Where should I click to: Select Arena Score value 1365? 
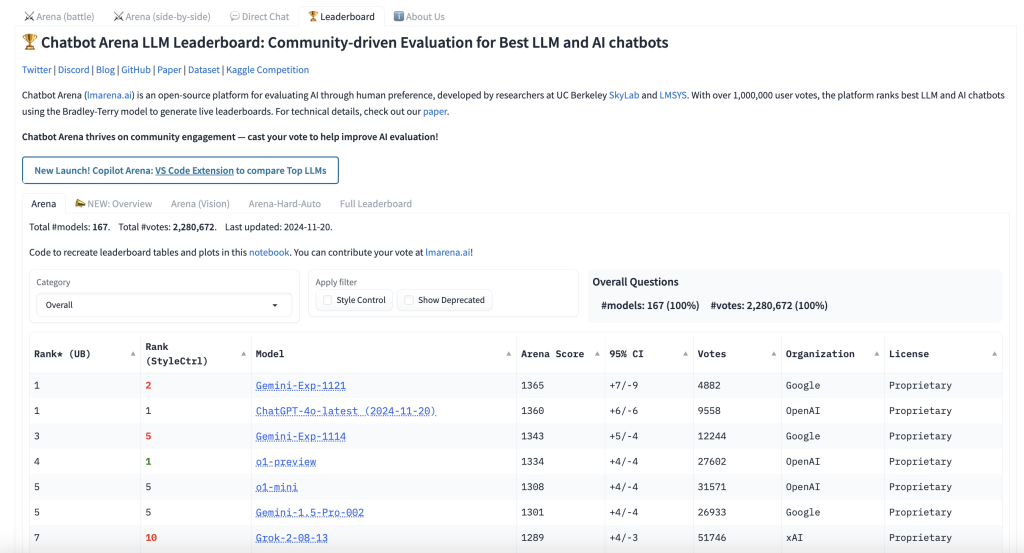[532, 386]
